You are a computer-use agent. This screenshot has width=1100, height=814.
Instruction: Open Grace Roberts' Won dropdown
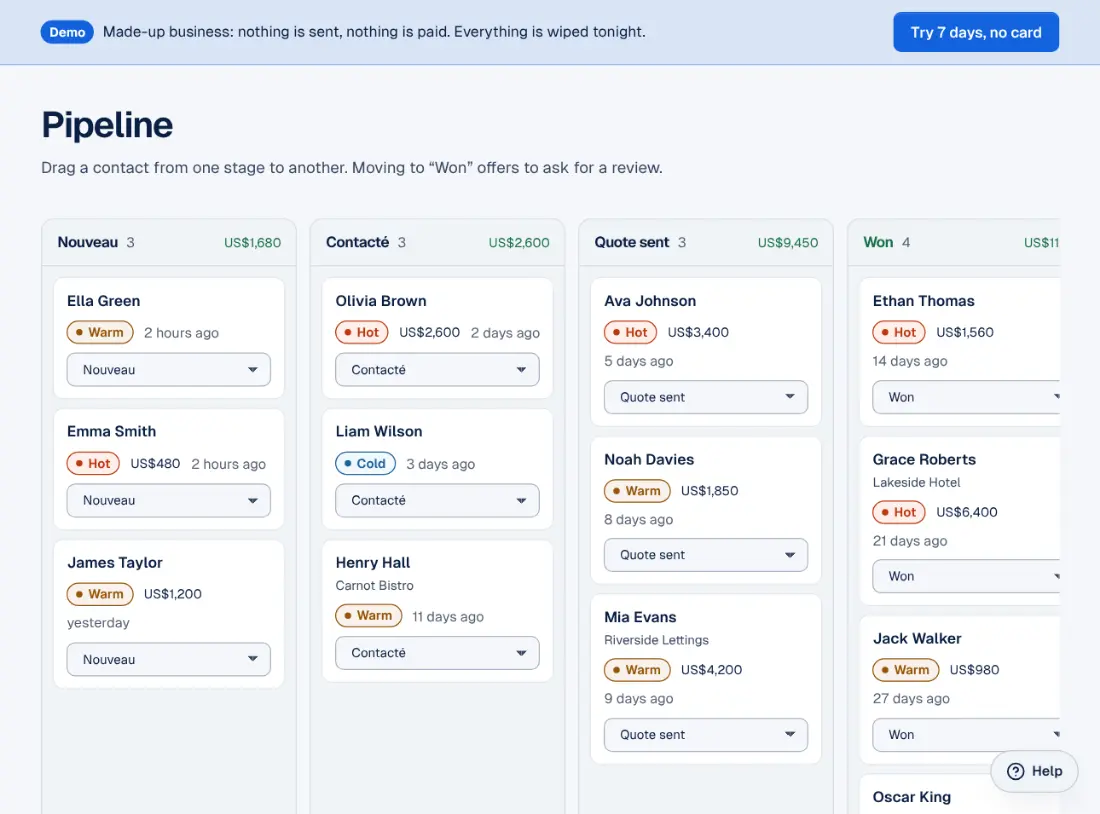[966, 576]
